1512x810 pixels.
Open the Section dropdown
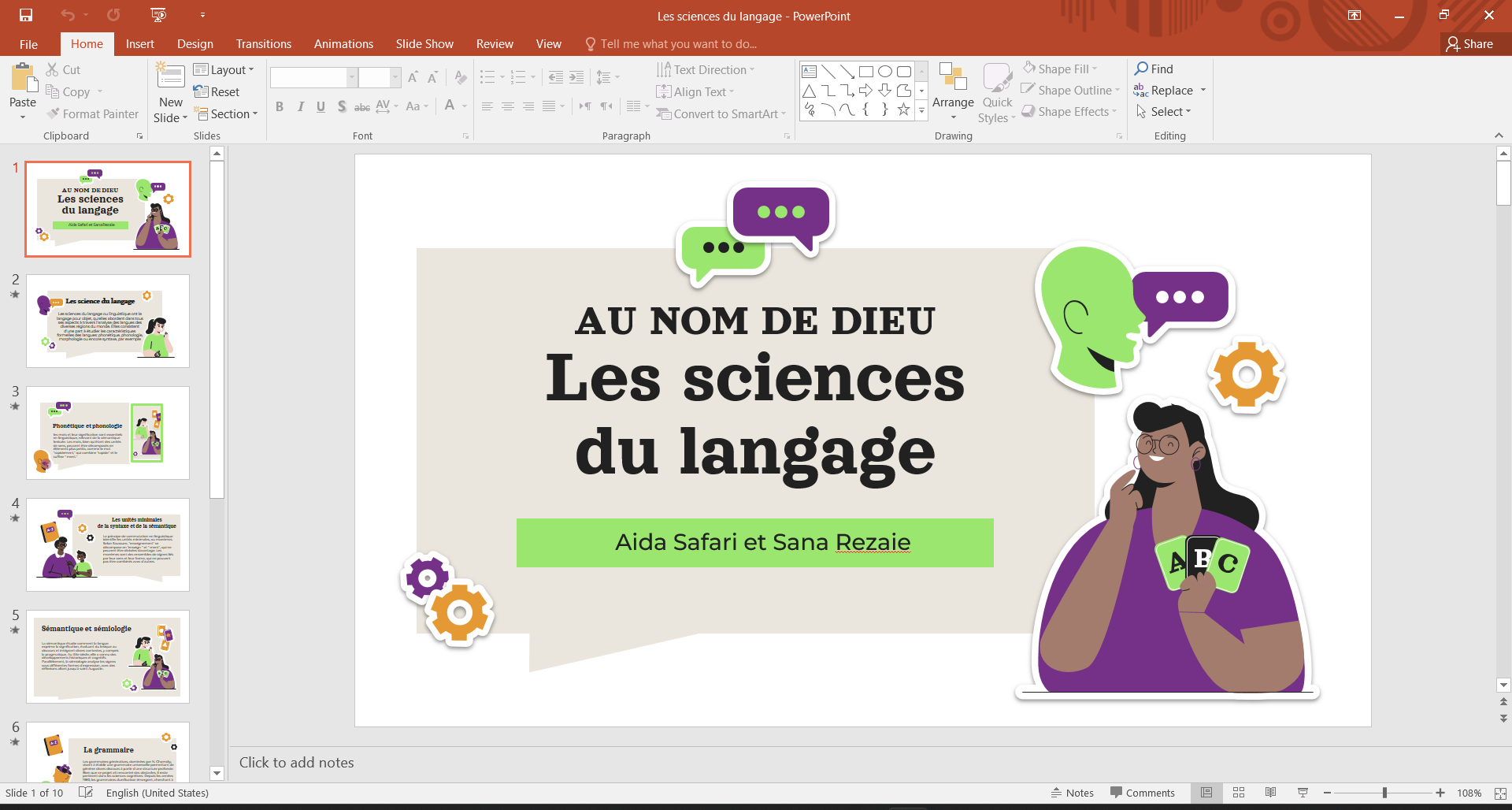(x=227, y=114)
